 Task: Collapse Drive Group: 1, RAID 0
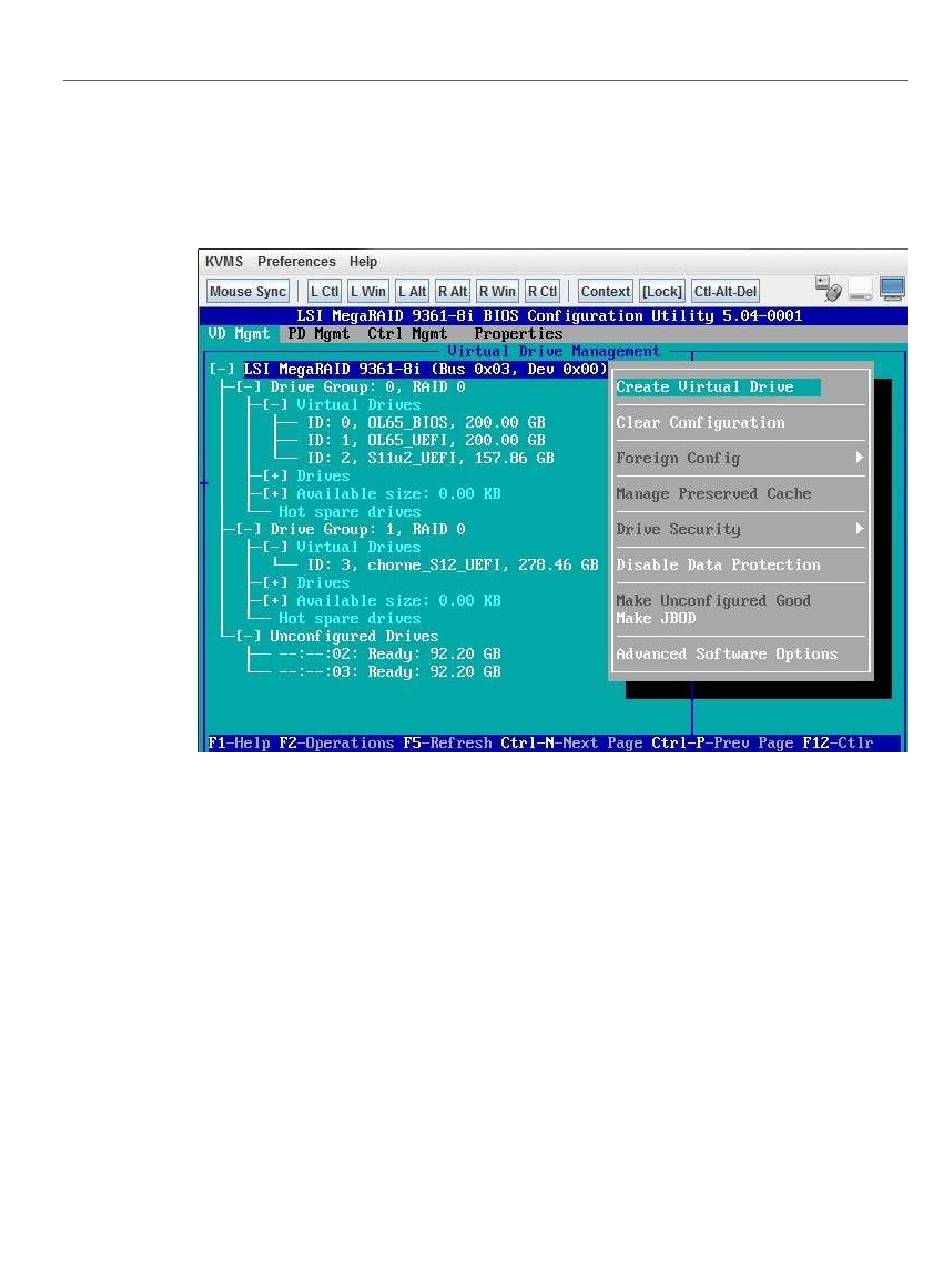[250, 529]
